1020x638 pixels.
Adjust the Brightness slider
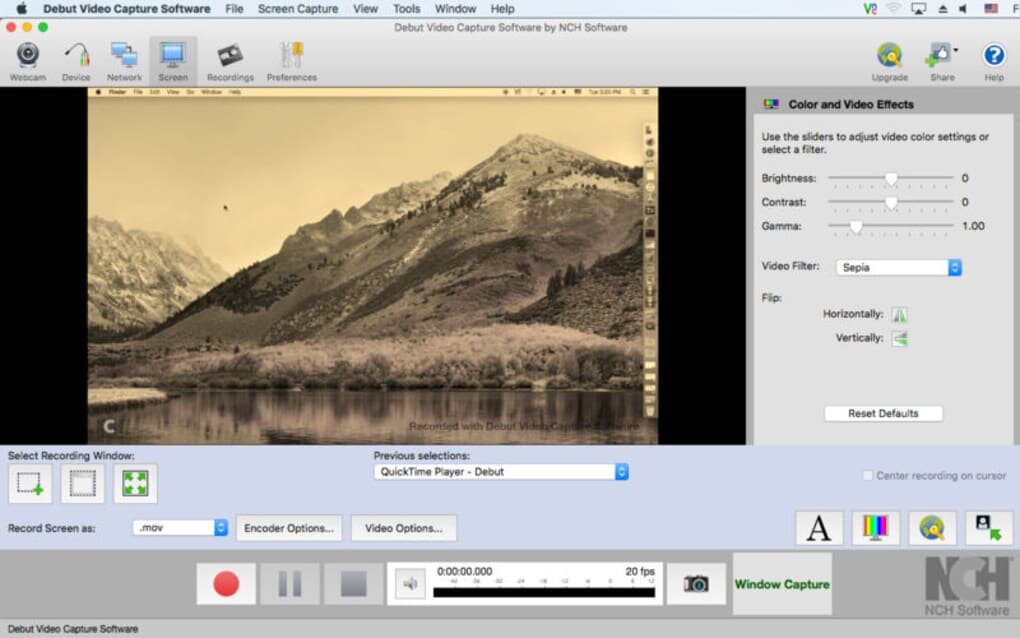click(891, 179)
